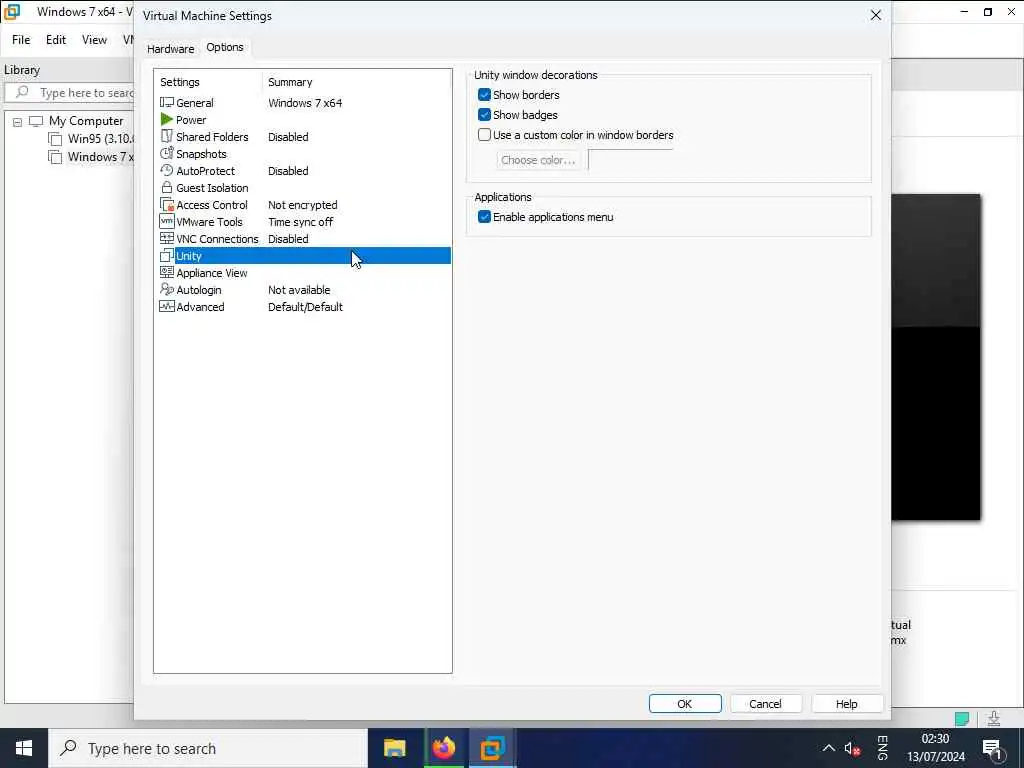Image resolution: width=1024 pixels, height=768 pixels.
Task: Select the VNC Connections icon
Action: tap(167, 238)
